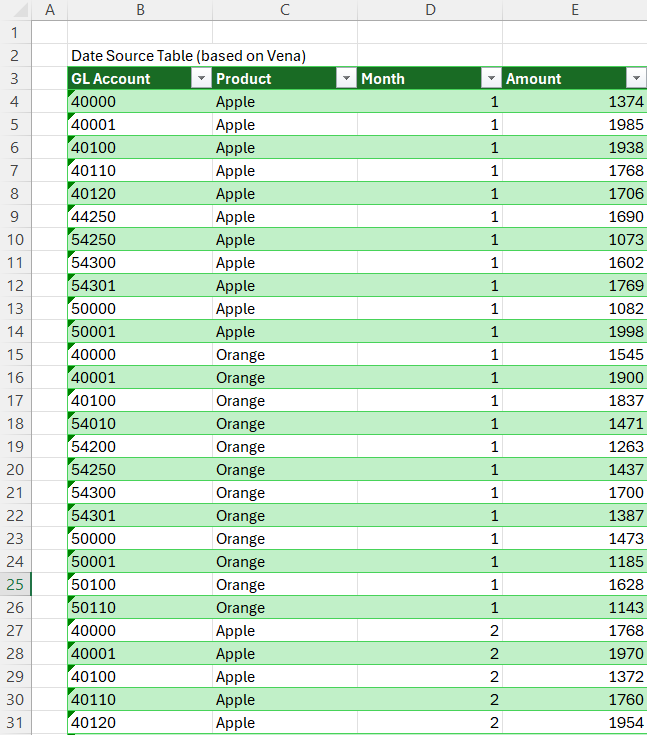This screenshot has width=647, height=735.
Task: Select row 3 header
Action: click(16, 79)
